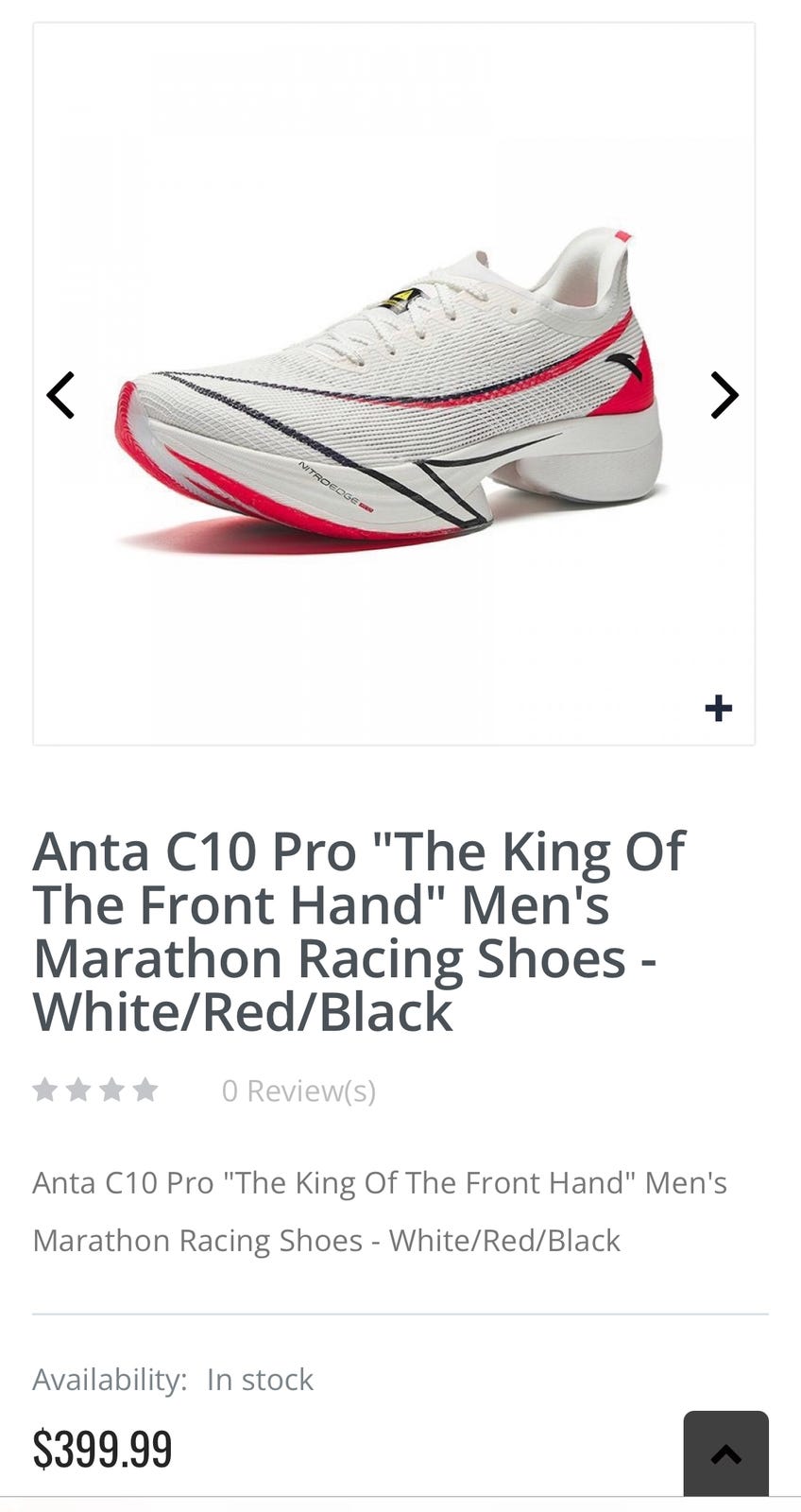This screenshot has height=1512, width=801.
Task: Select the second rating star
Action: click(78, 1091)
